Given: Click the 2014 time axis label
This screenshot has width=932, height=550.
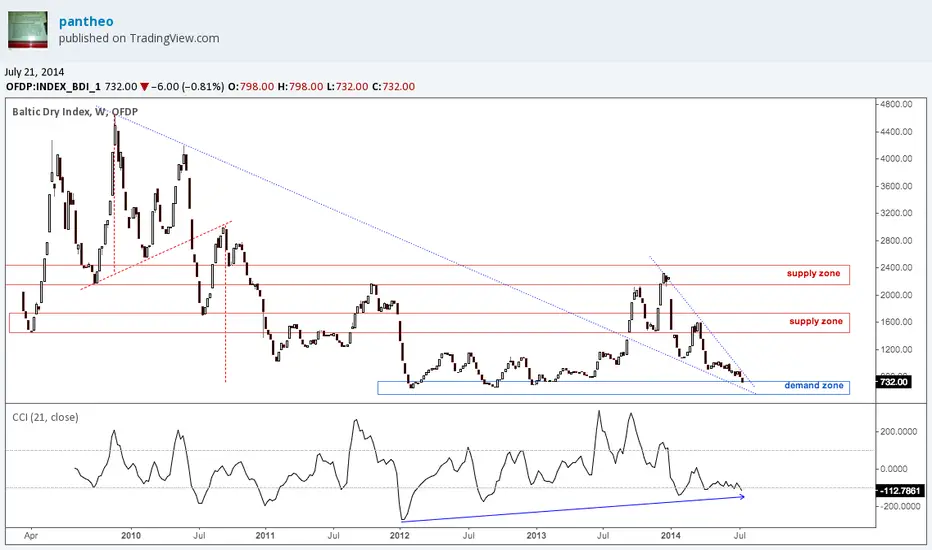Looking at the screenshot, I should click(671, 536).
